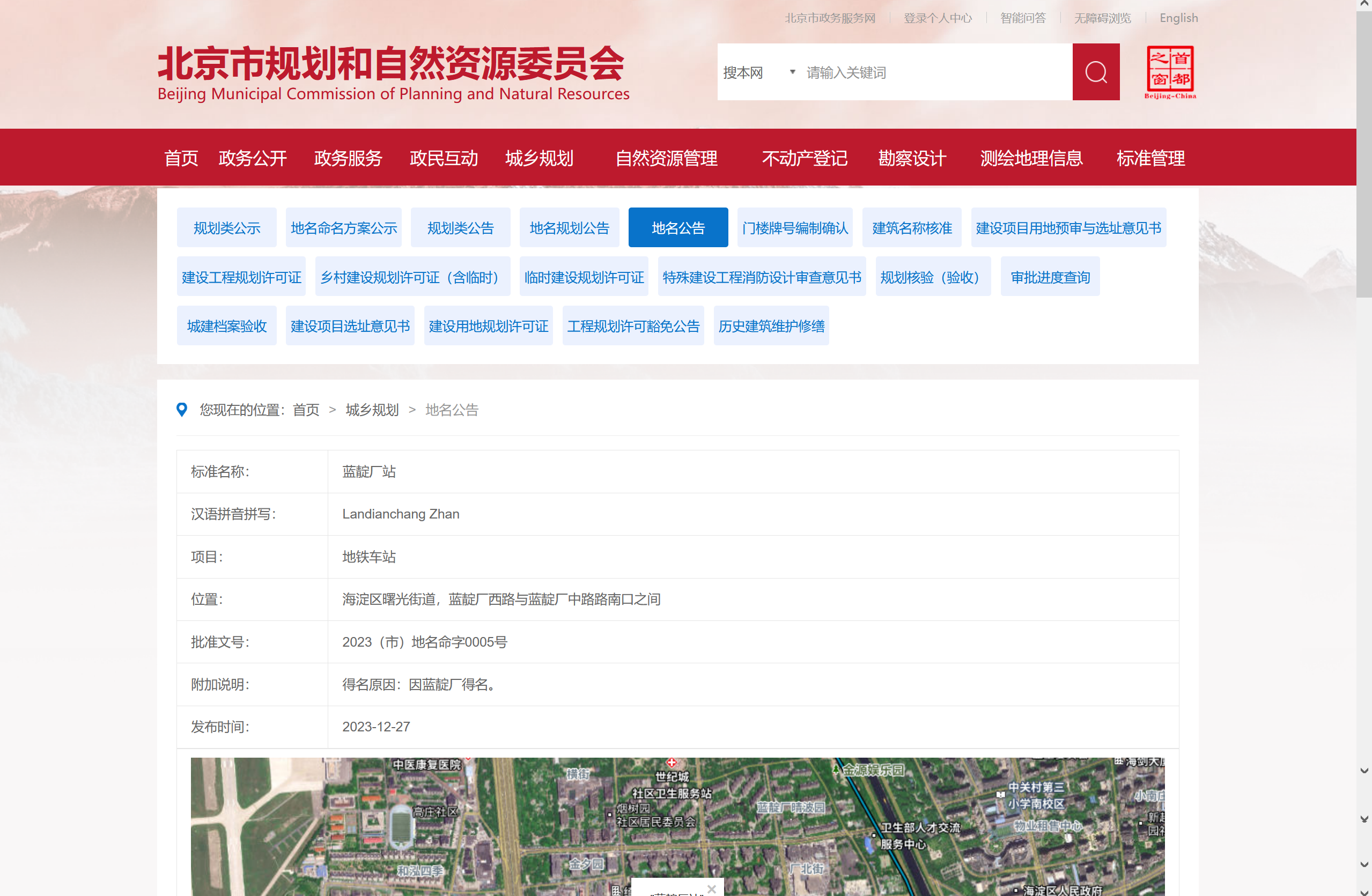This screenshot has width=1372, height=896.
Task: Select the note 得名原因：因蓝靛厂得名。
Action: [x=419, y=685]
